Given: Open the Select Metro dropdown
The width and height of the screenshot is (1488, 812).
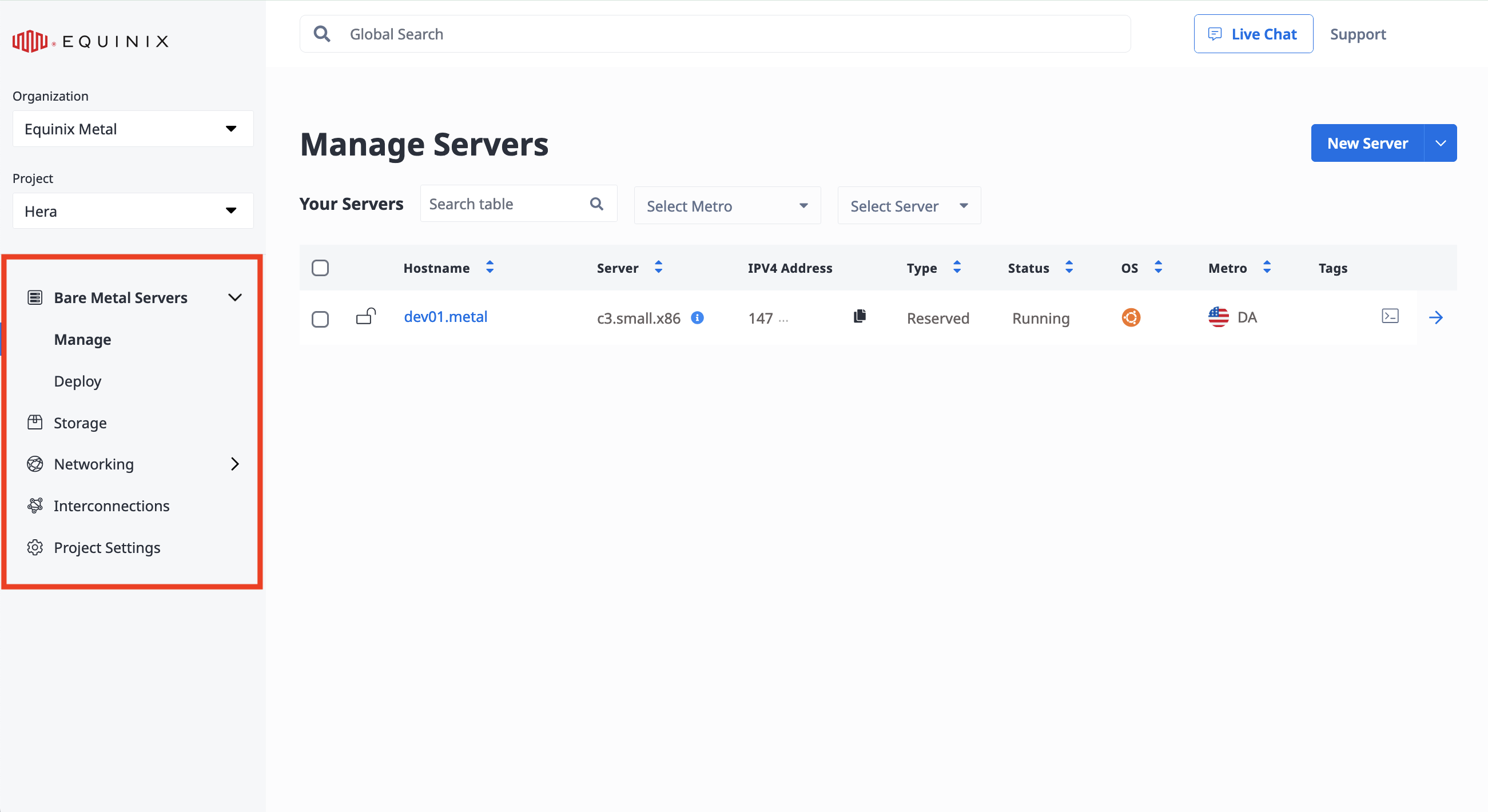Looking at the screenshot, I should coord(727,206).
